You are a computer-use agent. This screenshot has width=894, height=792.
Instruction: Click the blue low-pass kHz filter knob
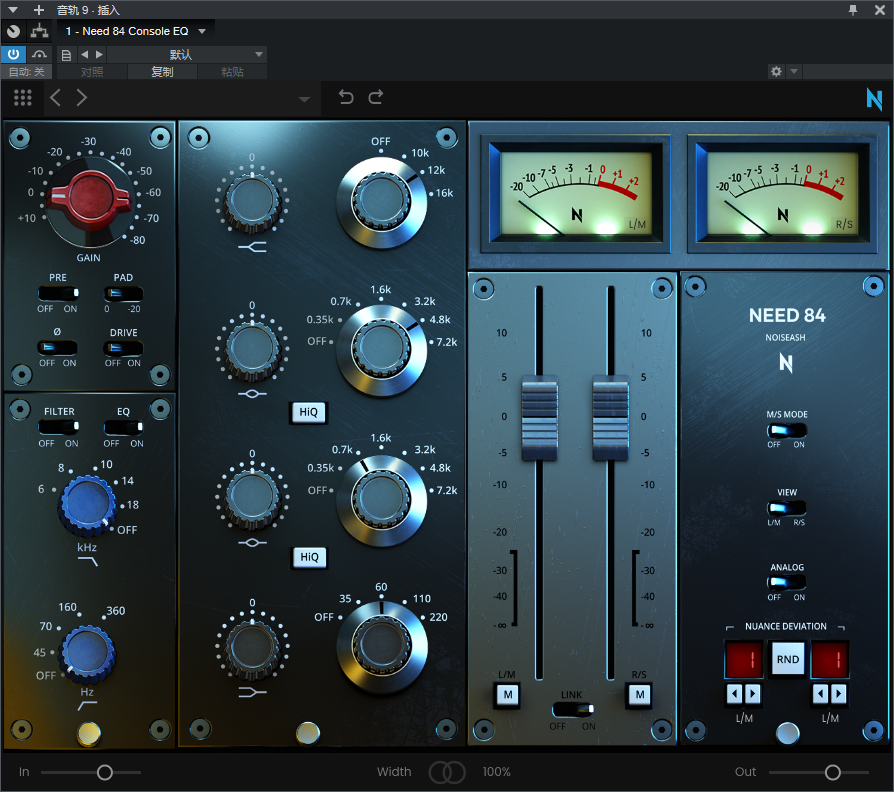(x=87, y=505)
